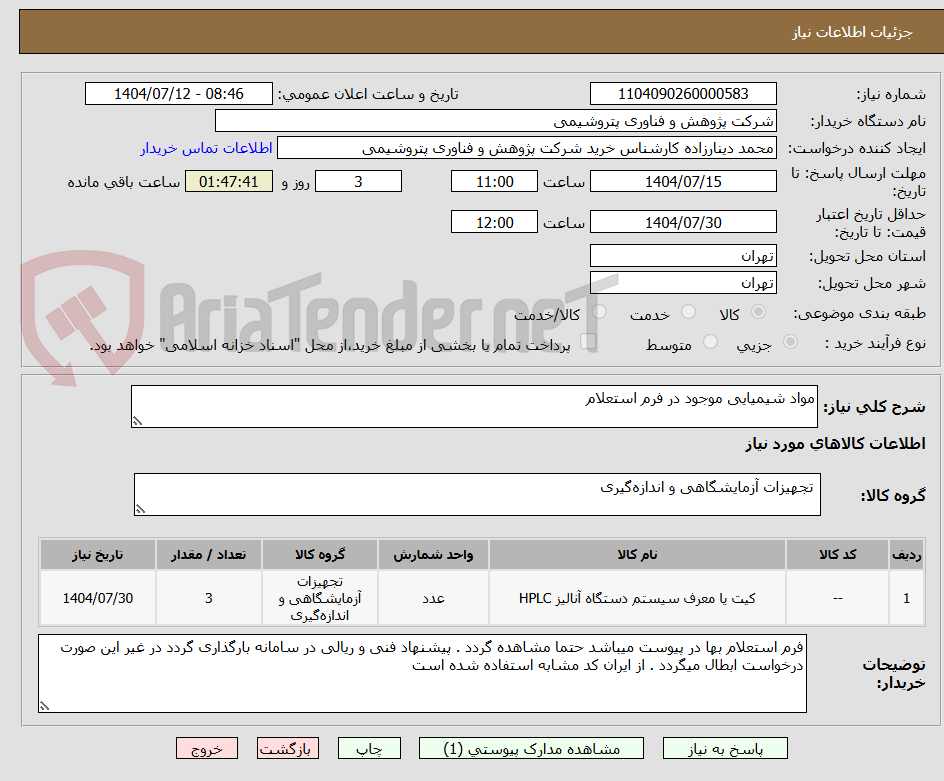This screenshot has width=944, height=781.
Task: Click the خروج button
Action: click(x=207, y=747)
